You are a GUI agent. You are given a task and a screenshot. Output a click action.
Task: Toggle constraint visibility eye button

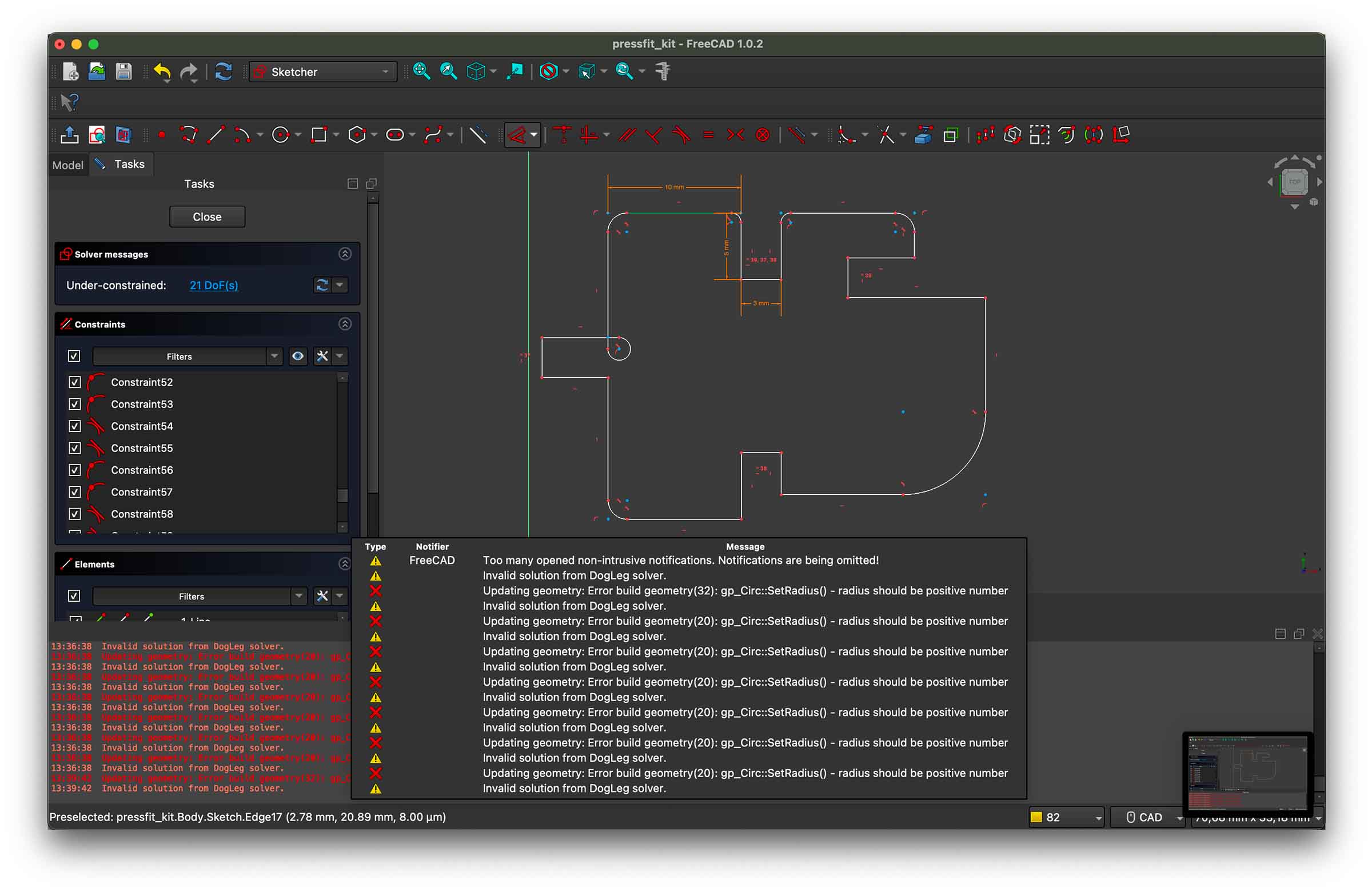pyautogui.click(x=297, y=357)
